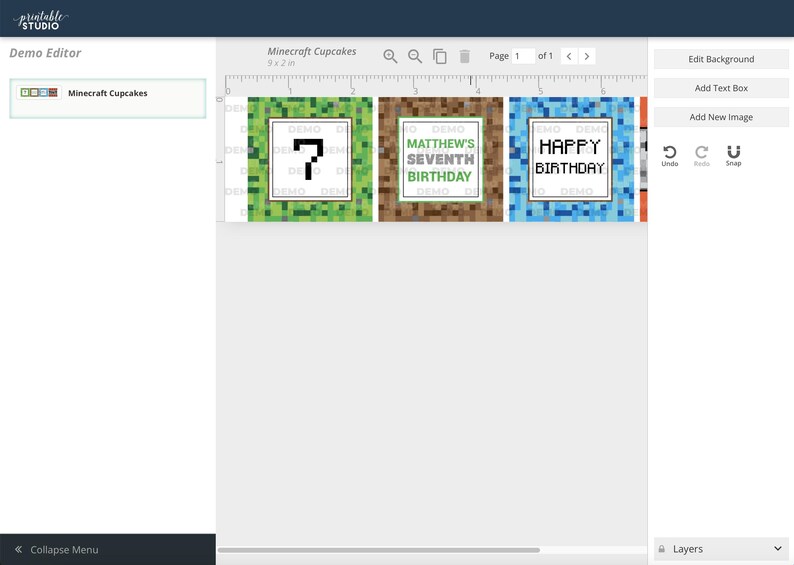Image resolution: width=794 pixels, height=565 pixels.
Task: Select the HAPPY text on blue tile
Action: coord(570,147)
